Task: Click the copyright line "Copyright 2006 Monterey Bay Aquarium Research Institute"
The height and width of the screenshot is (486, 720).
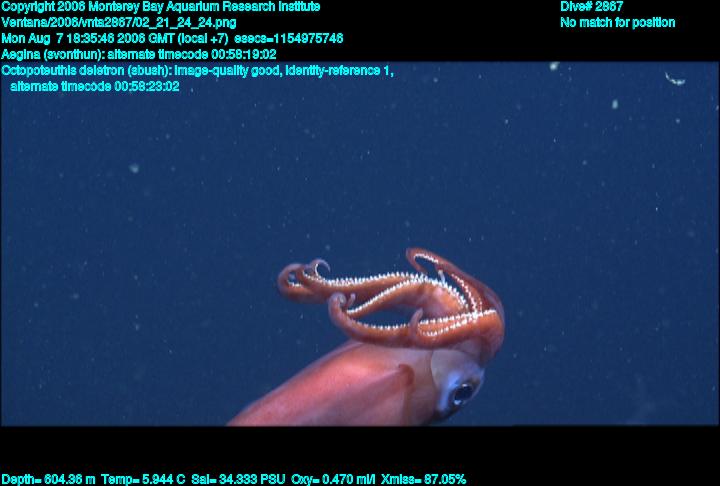Action: [161, 7]
